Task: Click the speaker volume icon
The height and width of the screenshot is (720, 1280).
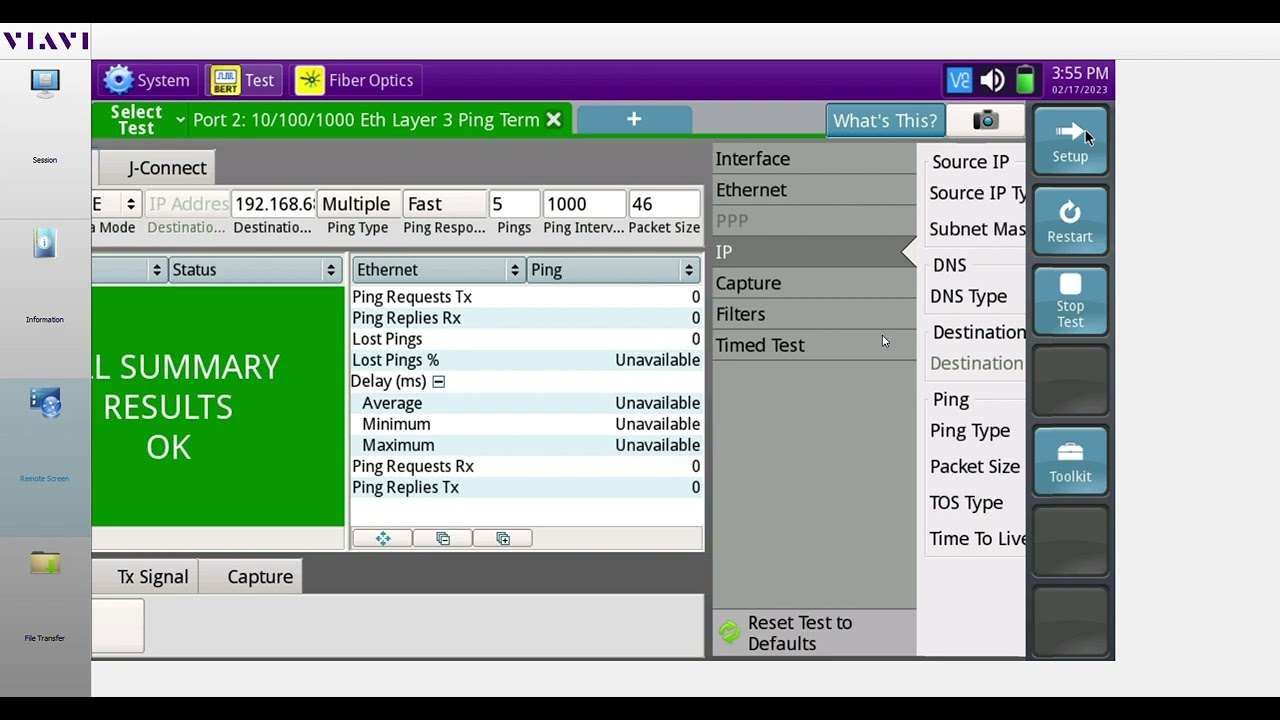Action: [993, 80]
